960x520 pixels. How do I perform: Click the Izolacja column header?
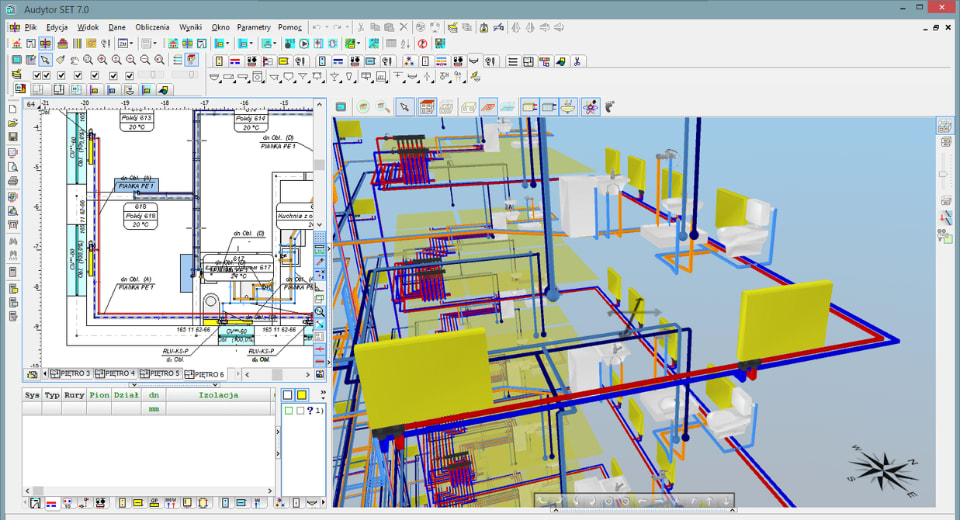[x=218, y=395]
